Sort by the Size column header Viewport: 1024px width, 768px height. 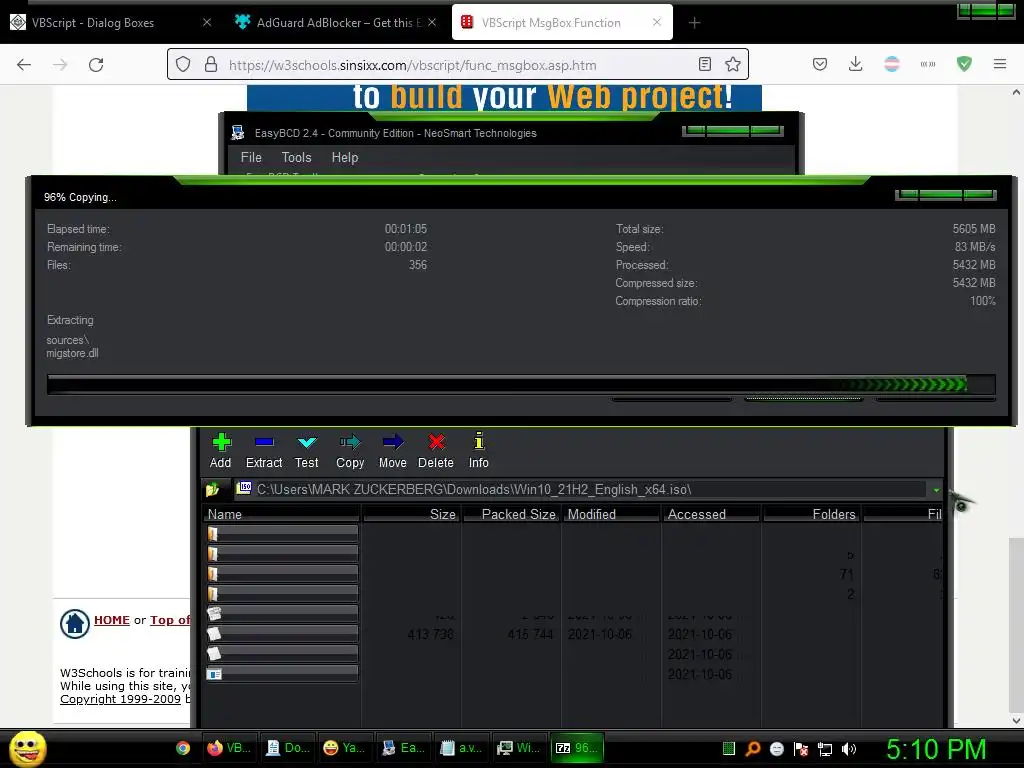[412, 514]
